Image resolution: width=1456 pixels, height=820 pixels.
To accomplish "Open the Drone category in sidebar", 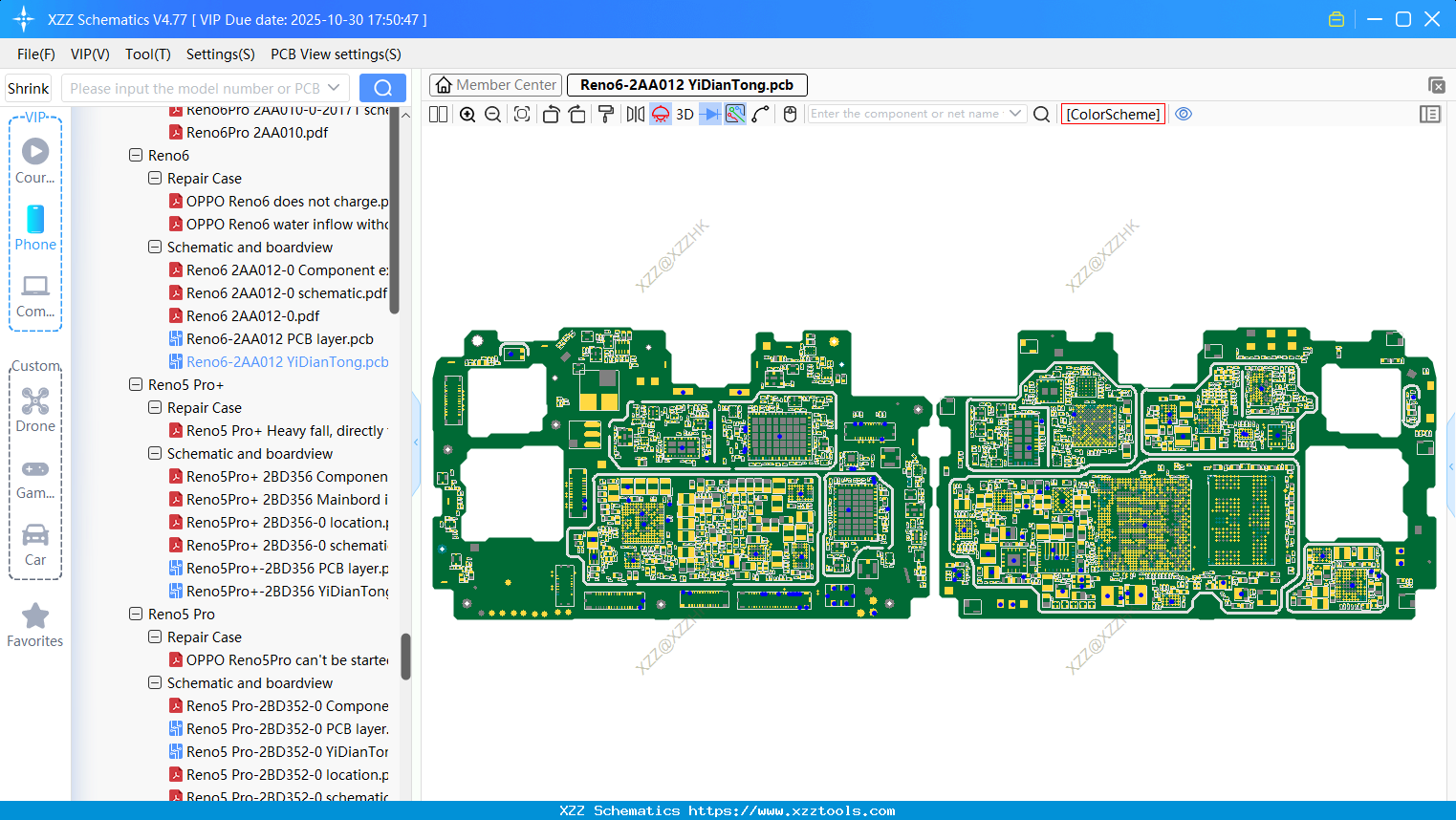I will pyautogui.click(x=35, y=410).
